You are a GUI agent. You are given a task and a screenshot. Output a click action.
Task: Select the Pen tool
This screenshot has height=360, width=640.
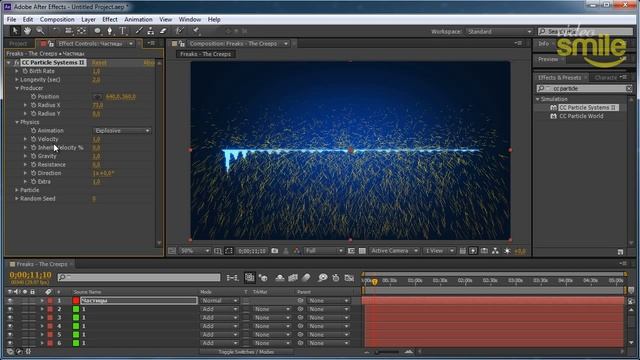109,31
